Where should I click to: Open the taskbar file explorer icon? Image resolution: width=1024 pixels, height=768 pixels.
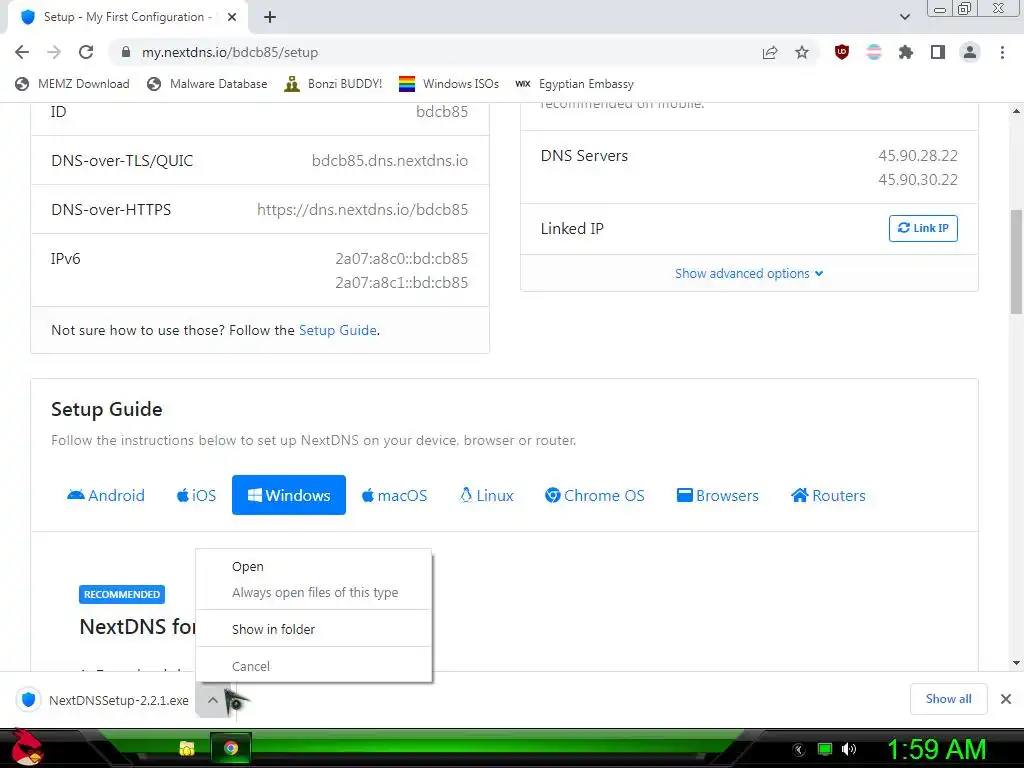point(187,748)
